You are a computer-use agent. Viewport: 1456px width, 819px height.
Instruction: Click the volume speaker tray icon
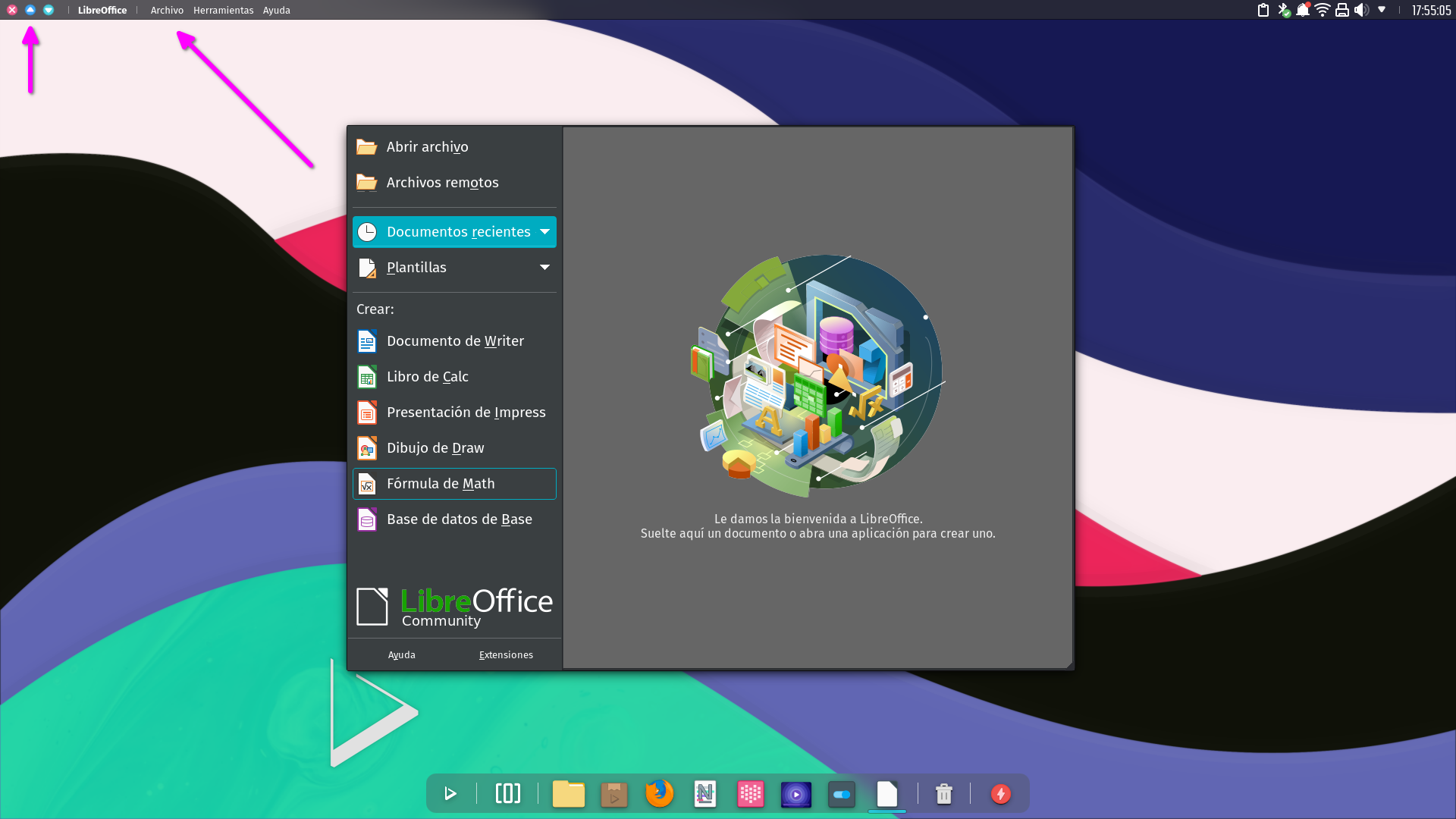[1362, 10]
